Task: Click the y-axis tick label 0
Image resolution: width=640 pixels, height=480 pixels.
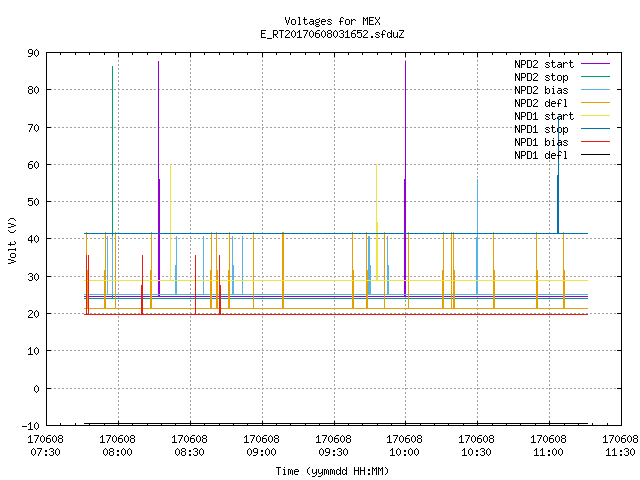Action: (x=36, y=389)
